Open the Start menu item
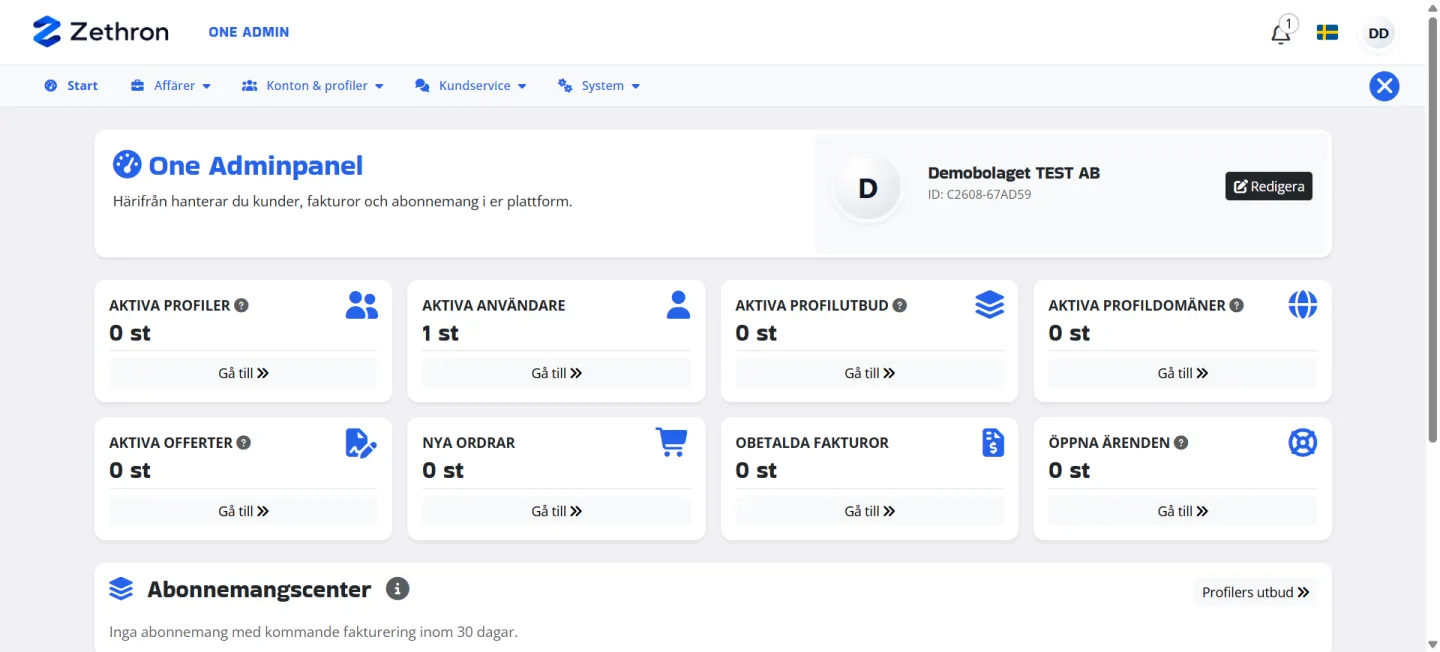This screenshot has width=1440, height=652. [x=71, y=86]
